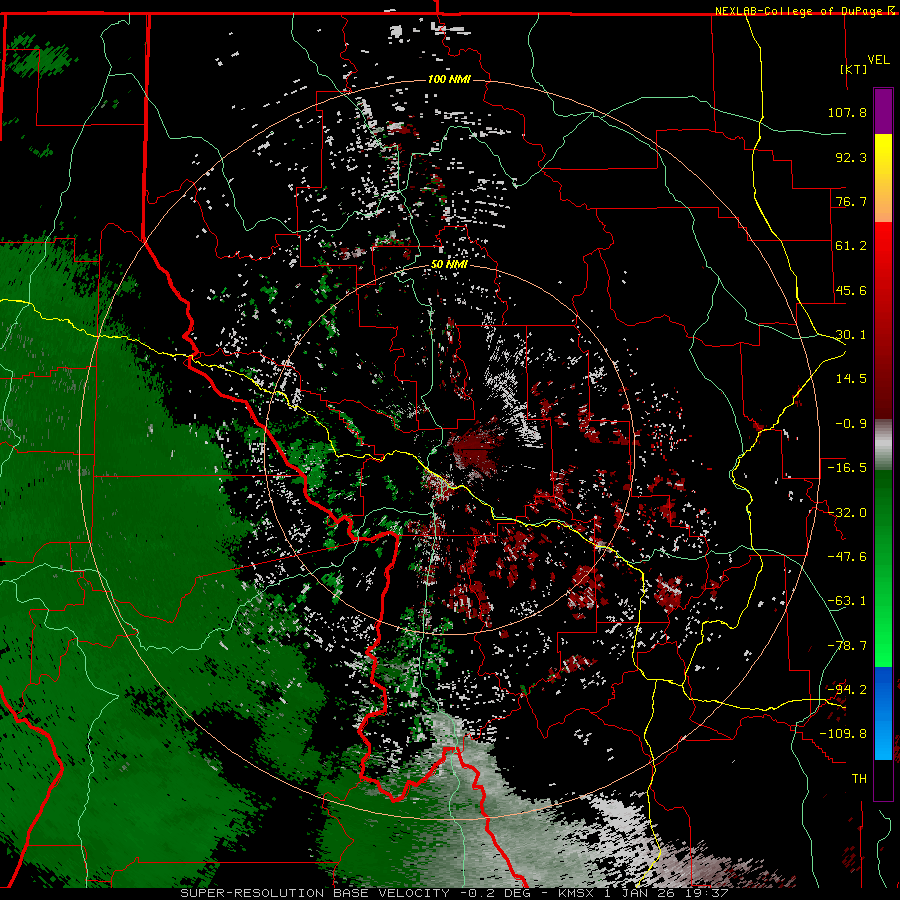Select the 14.5 legend value
This screenshot has height=900, width=900.
click(x=851, y=379)
